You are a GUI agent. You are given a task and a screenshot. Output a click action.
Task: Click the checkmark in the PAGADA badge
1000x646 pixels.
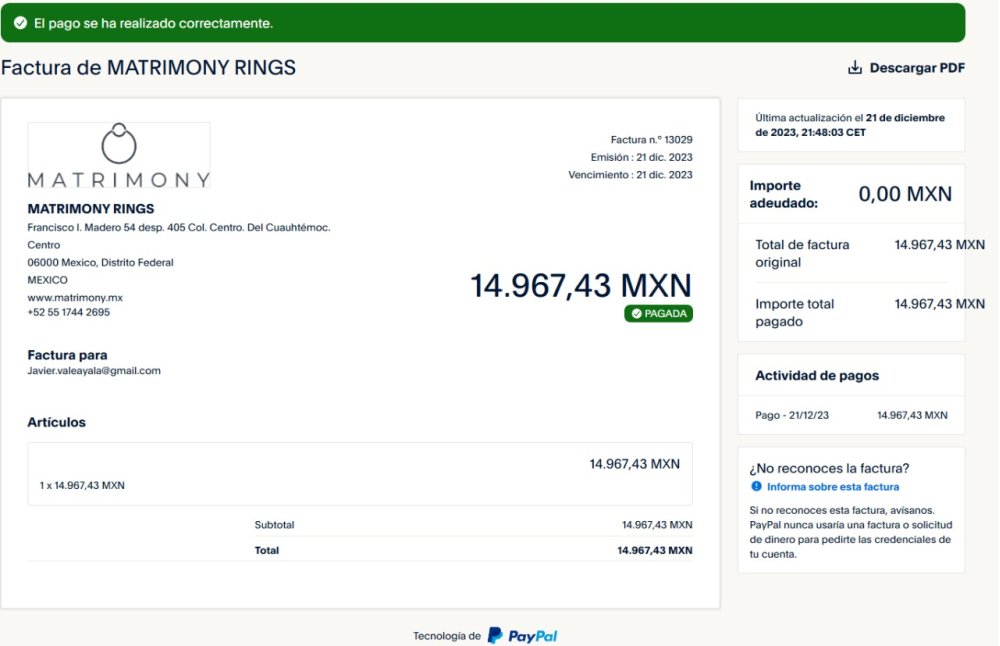click(636, 314)
